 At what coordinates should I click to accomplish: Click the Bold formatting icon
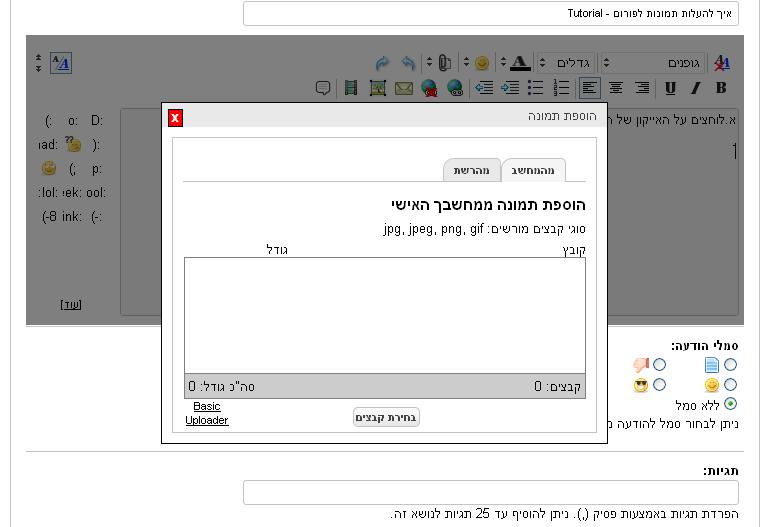721,88
